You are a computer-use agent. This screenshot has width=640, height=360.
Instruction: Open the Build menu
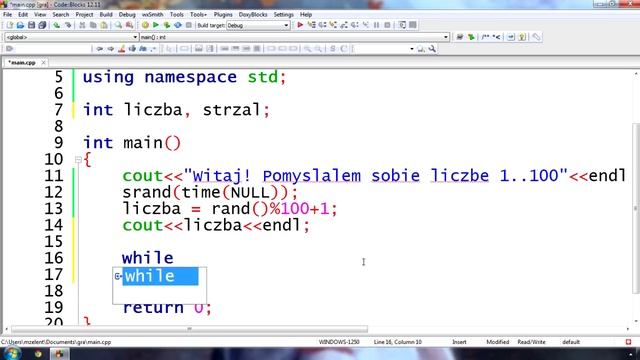[106, 14]
